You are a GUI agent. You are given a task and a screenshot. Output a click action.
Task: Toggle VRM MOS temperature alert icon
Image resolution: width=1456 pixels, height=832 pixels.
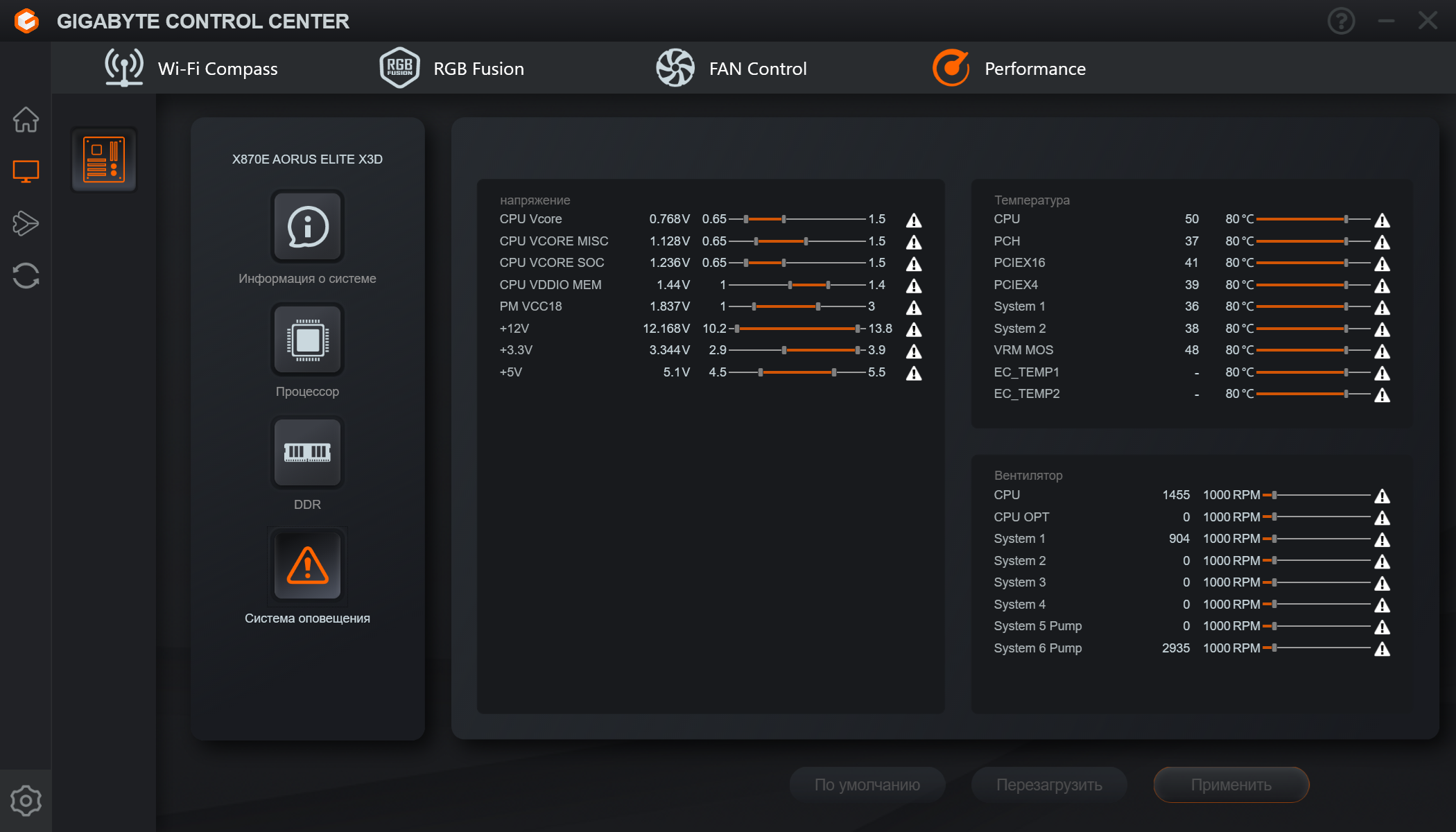coord(1382,352)
